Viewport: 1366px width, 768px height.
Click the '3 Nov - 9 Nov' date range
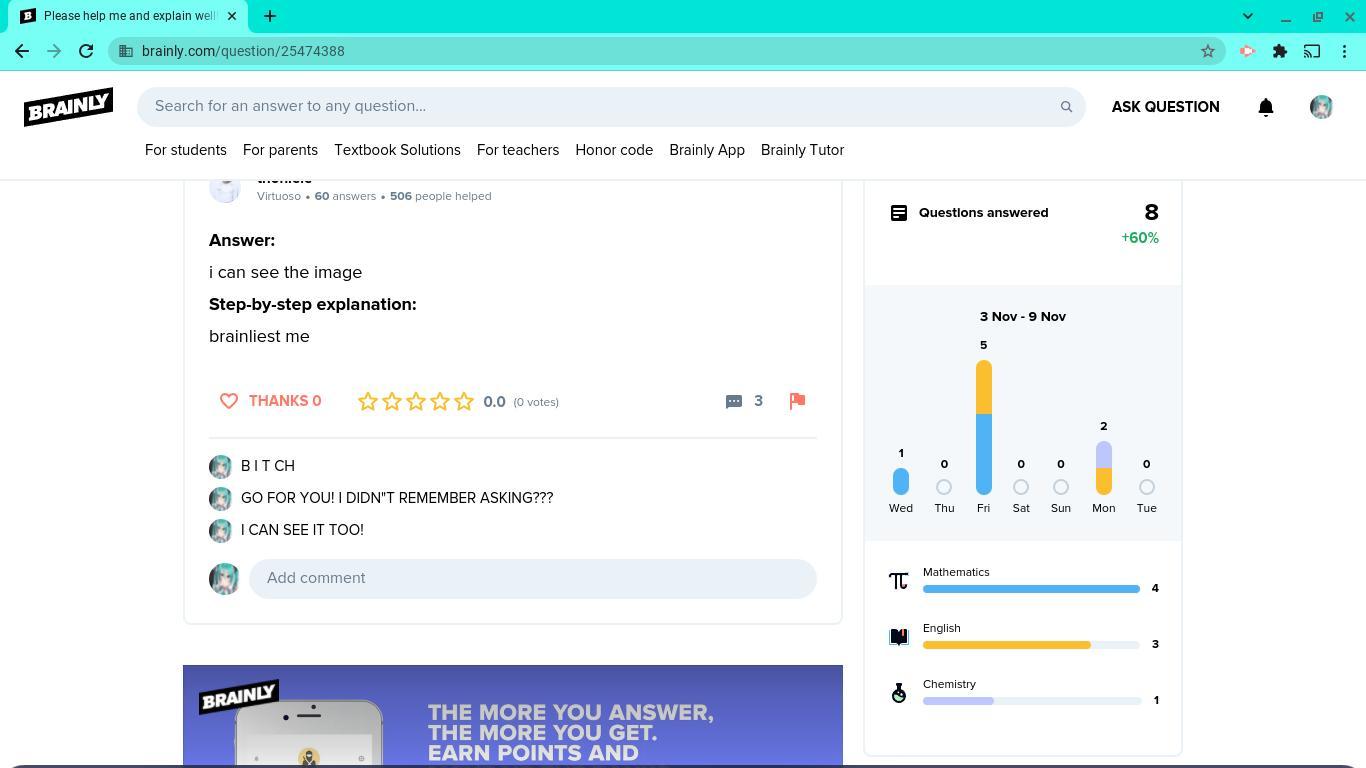(x=1023, y=317)
